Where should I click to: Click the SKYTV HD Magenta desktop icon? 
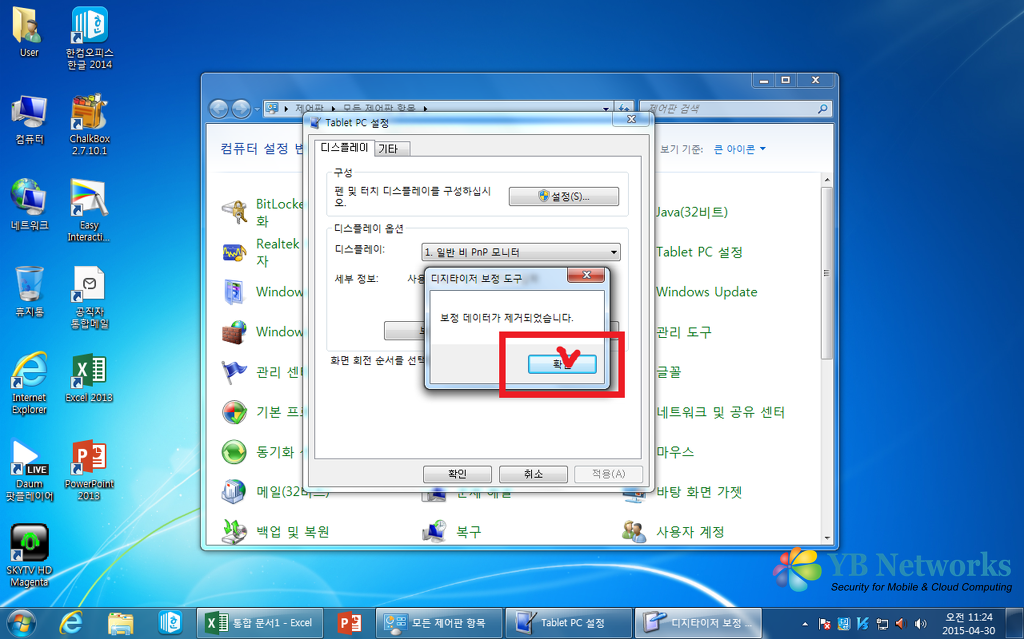click(x=29, y=555)
